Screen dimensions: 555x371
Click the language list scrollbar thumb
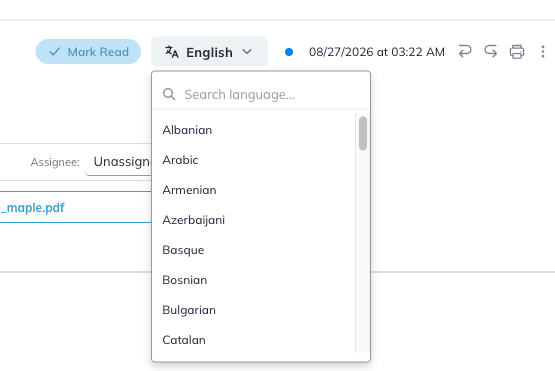pyautogui.click(x=363, y=133)
